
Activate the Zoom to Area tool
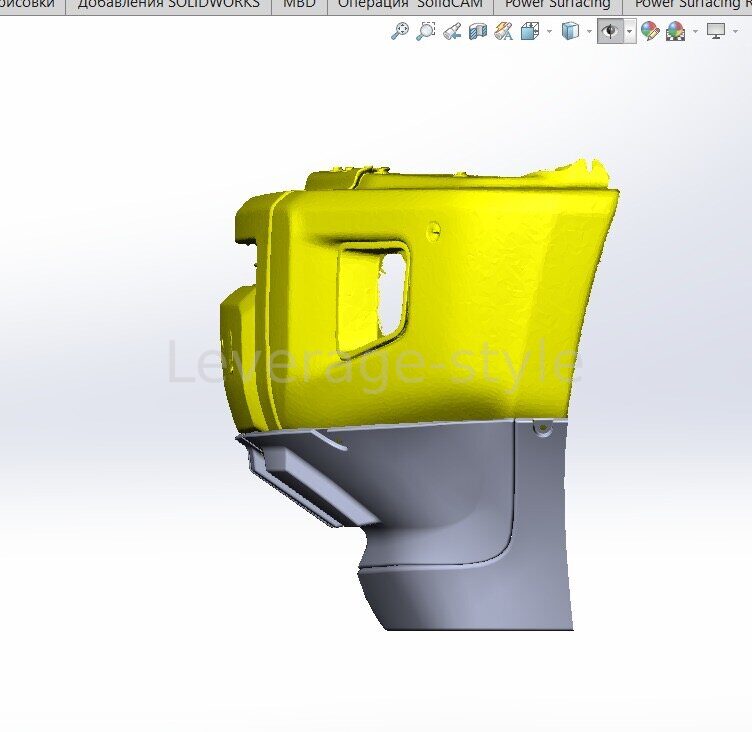pyautogui.click(x=426, y=31)
